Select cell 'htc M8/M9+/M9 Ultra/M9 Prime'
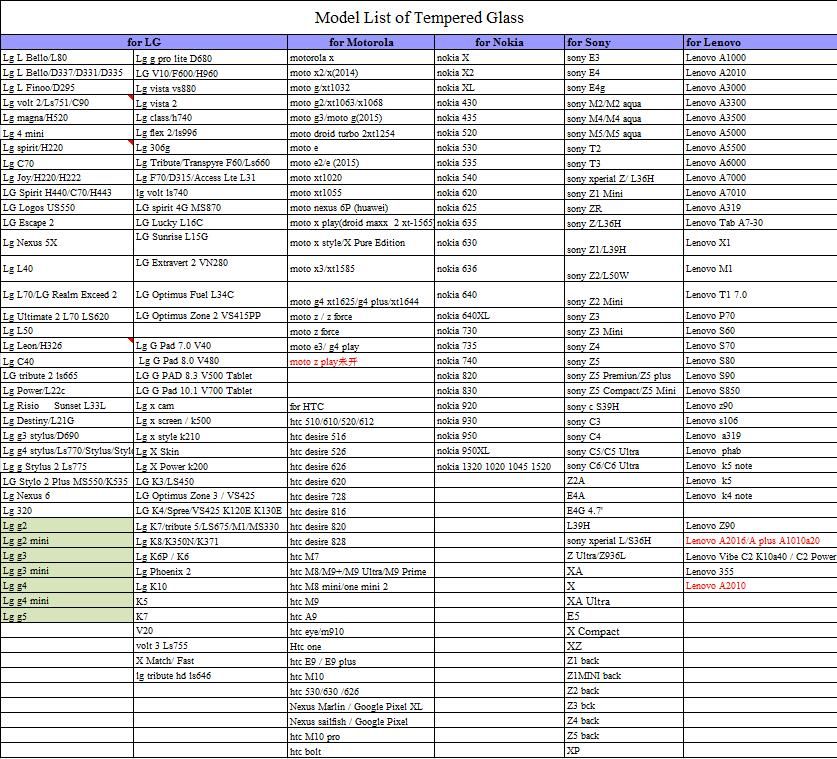The height and width of the screenshot is (759, 837). pos(361,571)
